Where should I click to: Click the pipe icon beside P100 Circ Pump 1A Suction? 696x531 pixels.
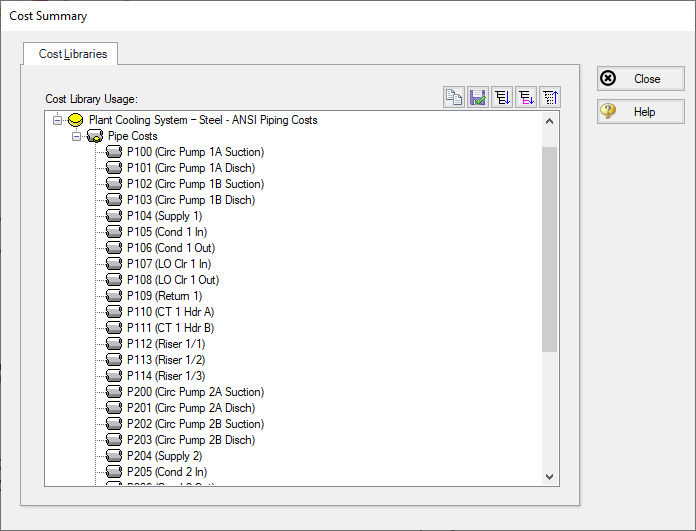click(x=114, y=152)
